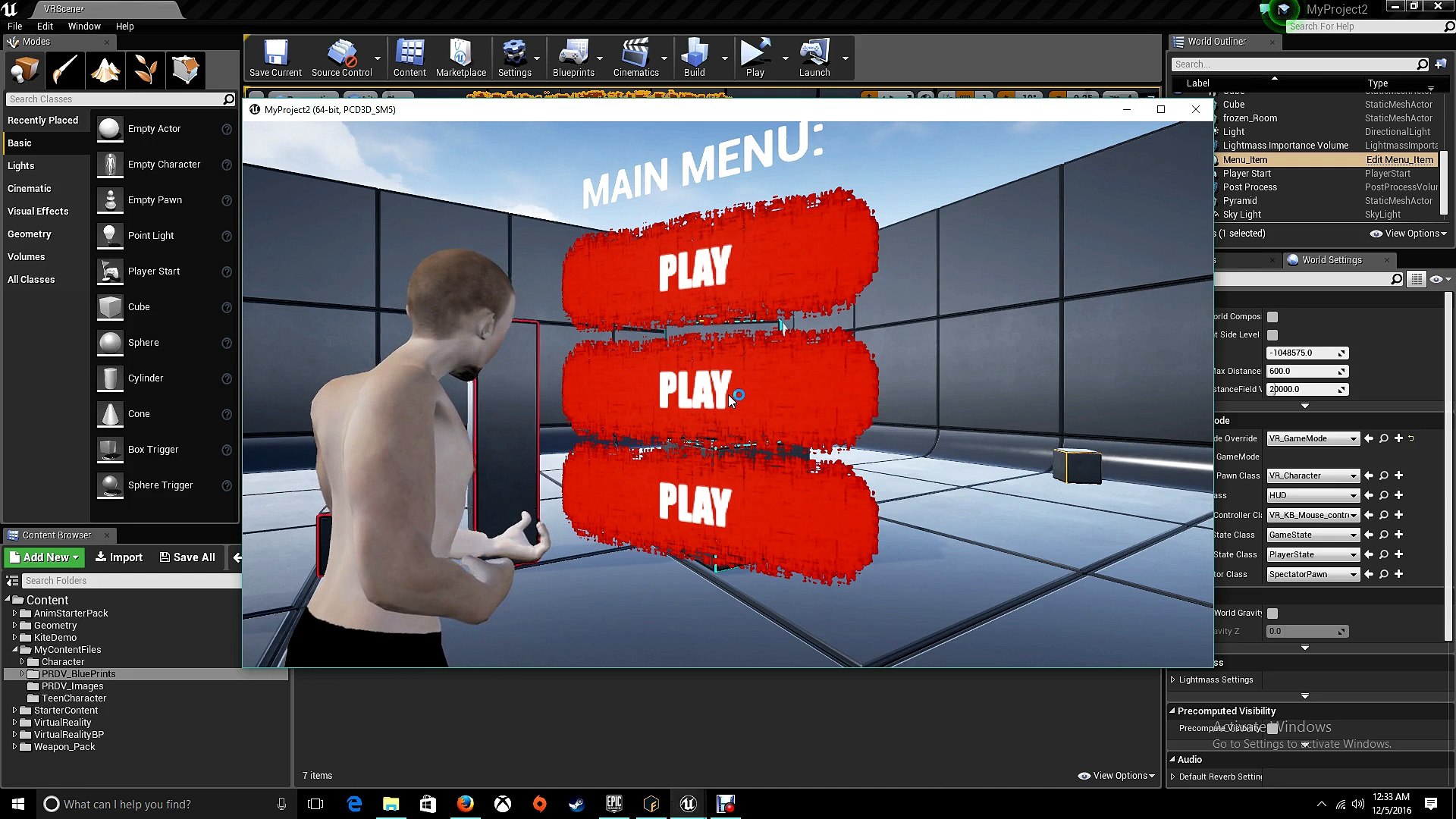Click the Save All button
The width and height of the screenshot is (1456, 819).
187,557
